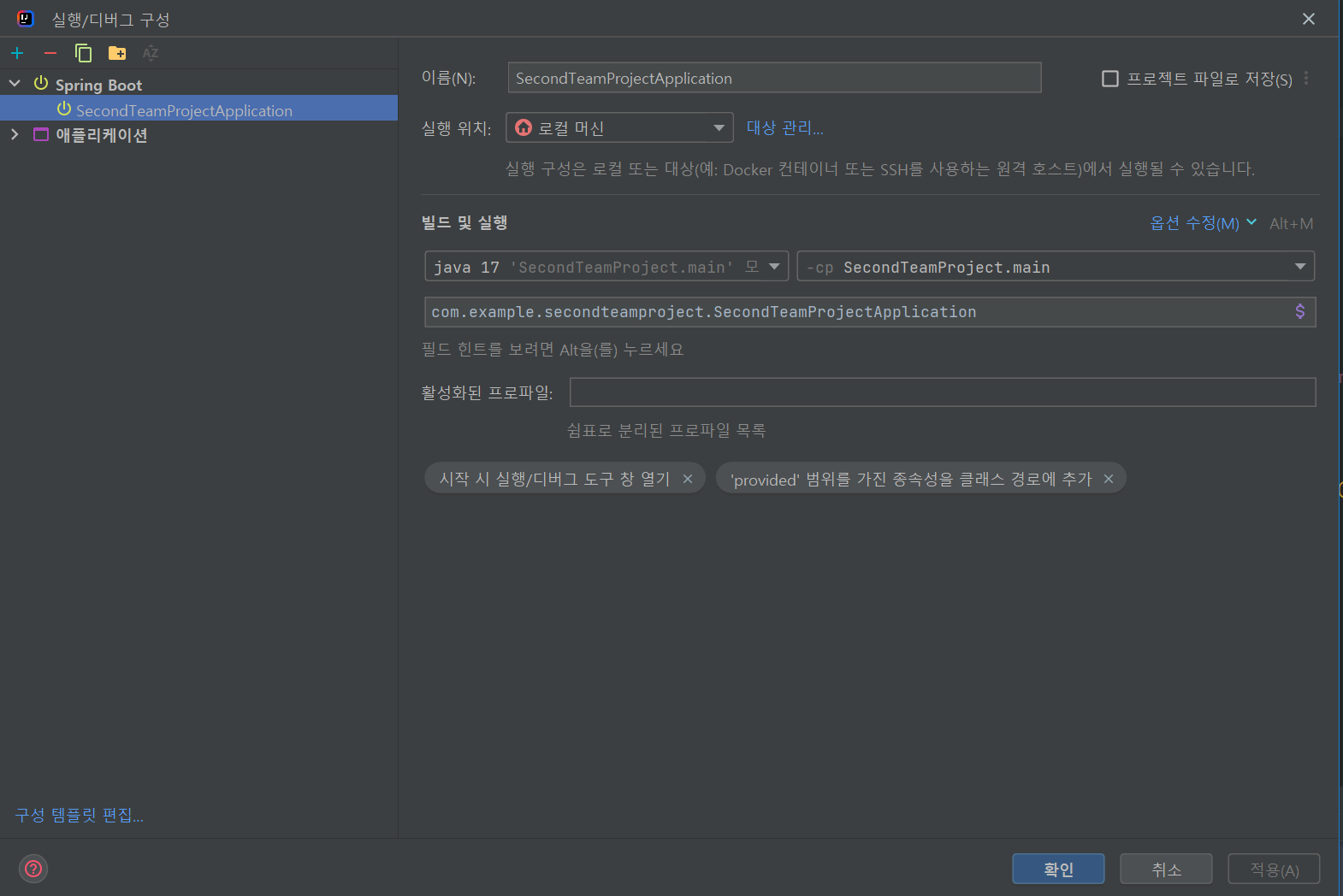Screen dimensions: 1343x896
Task: Click the 로컬 머신 home icon
Action: [x=524, y=127]
